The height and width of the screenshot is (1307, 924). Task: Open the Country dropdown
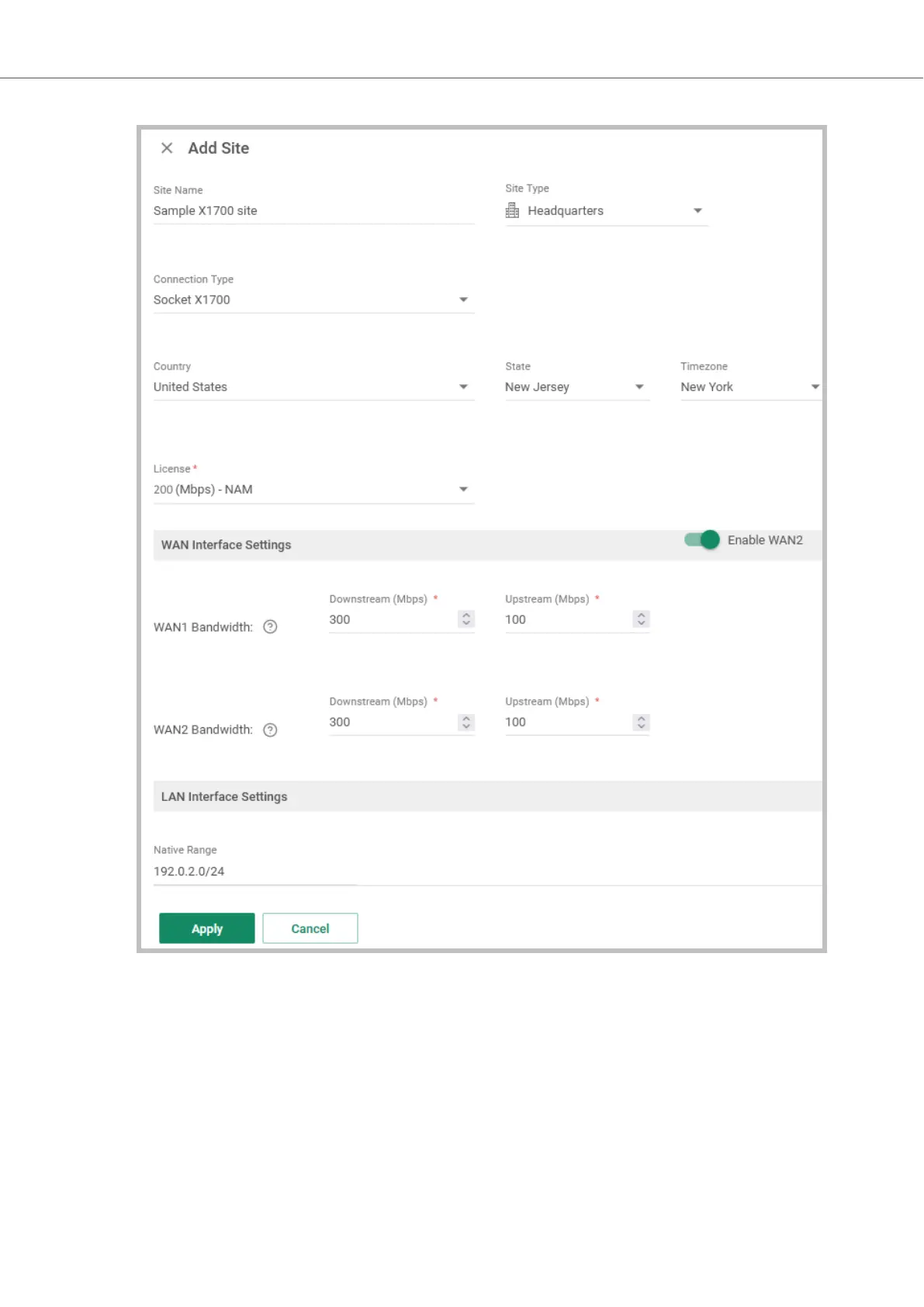pos(463,387)
